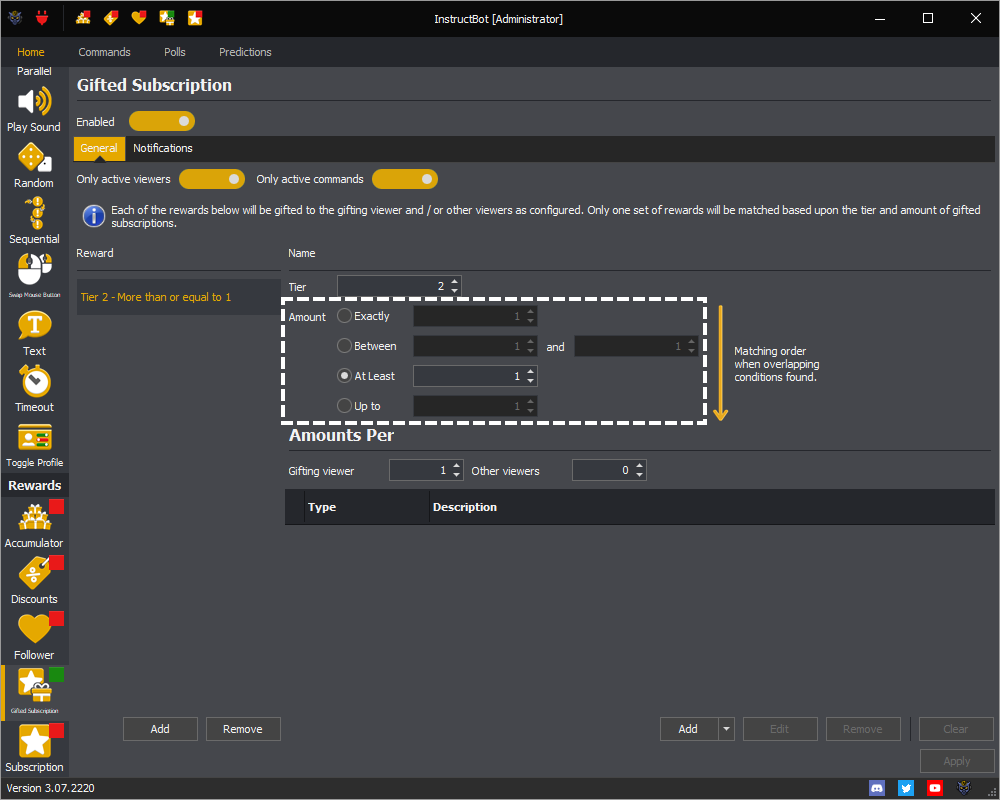The height and width of the screenshot is (800, 1000).
Task: Select the Exactly amount radio button
Action: (x=344, y=316)
